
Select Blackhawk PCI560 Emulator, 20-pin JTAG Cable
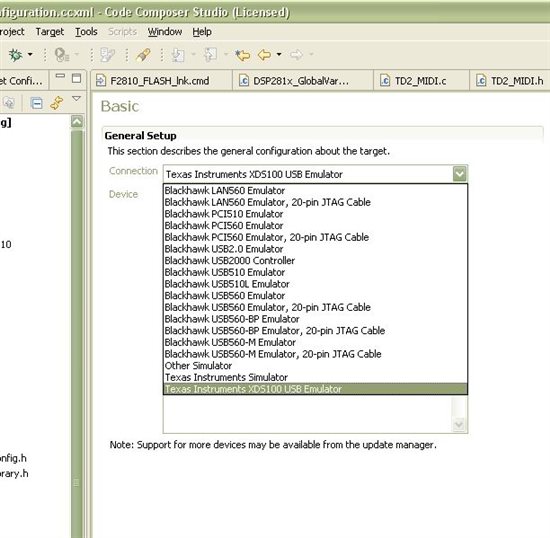tap(315, 237)
